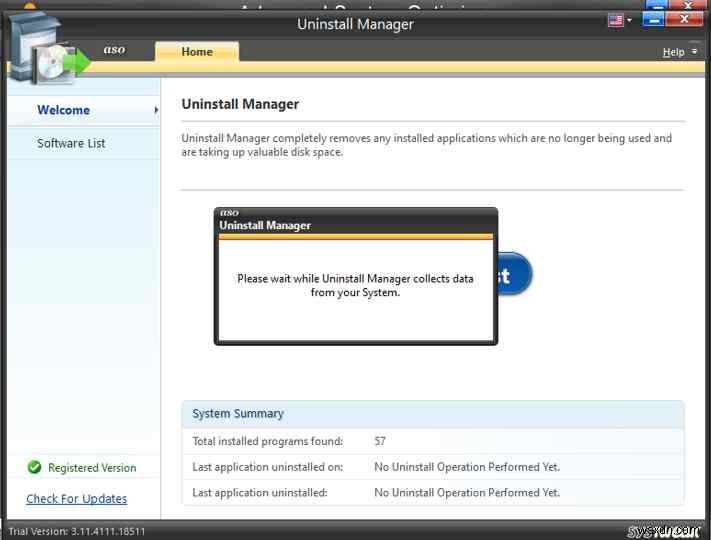Click the aso logo in the header
711x540 pixels.
tap(114, 49)
